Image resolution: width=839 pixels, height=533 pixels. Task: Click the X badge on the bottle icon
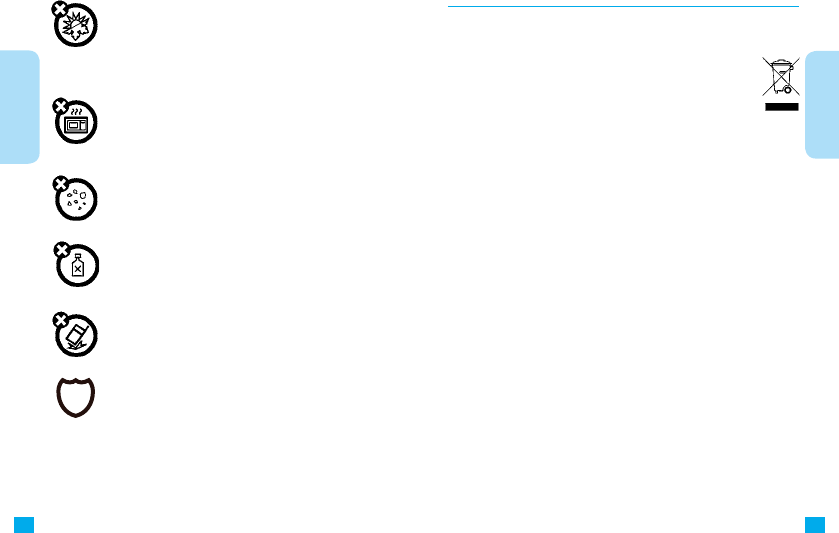[x=62, y=250]
